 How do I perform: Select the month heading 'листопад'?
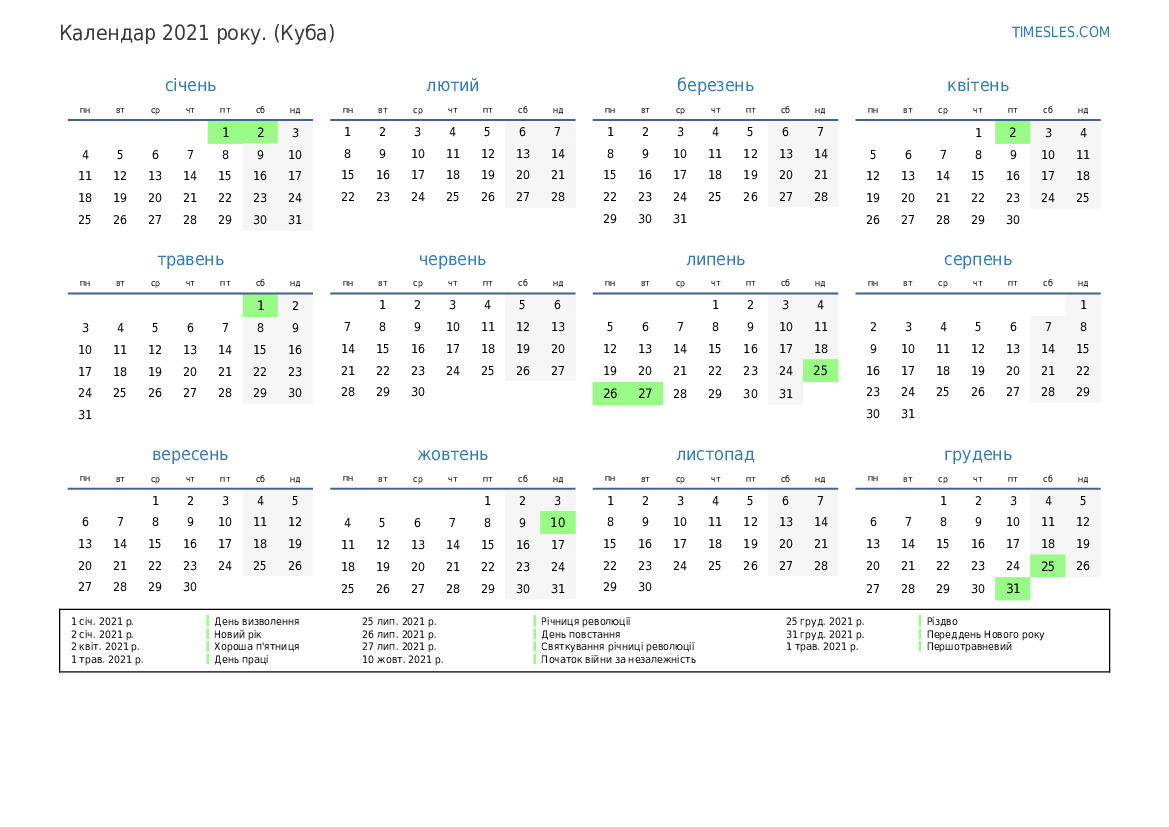715,454
